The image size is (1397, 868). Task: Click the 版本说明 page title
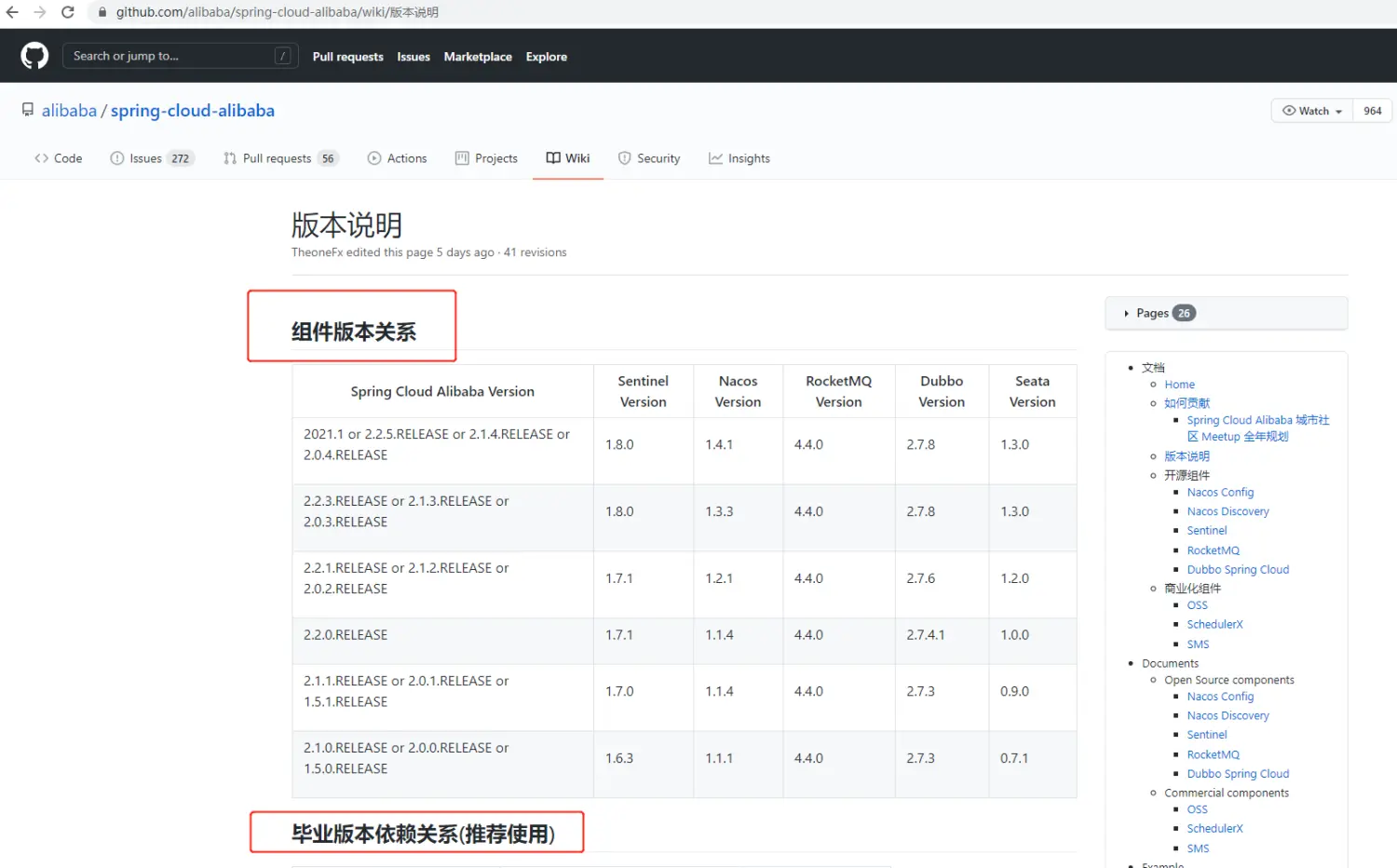click(346, 224)
